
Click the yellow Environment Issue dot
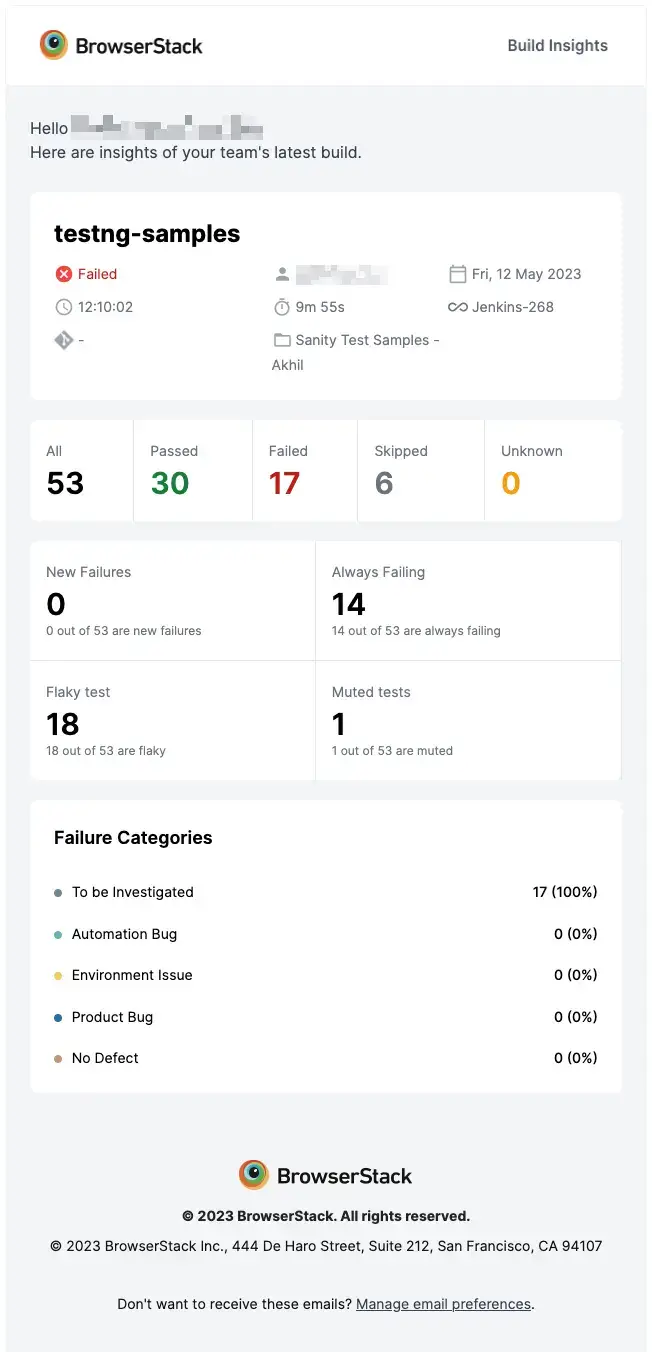tap(59, 976)
